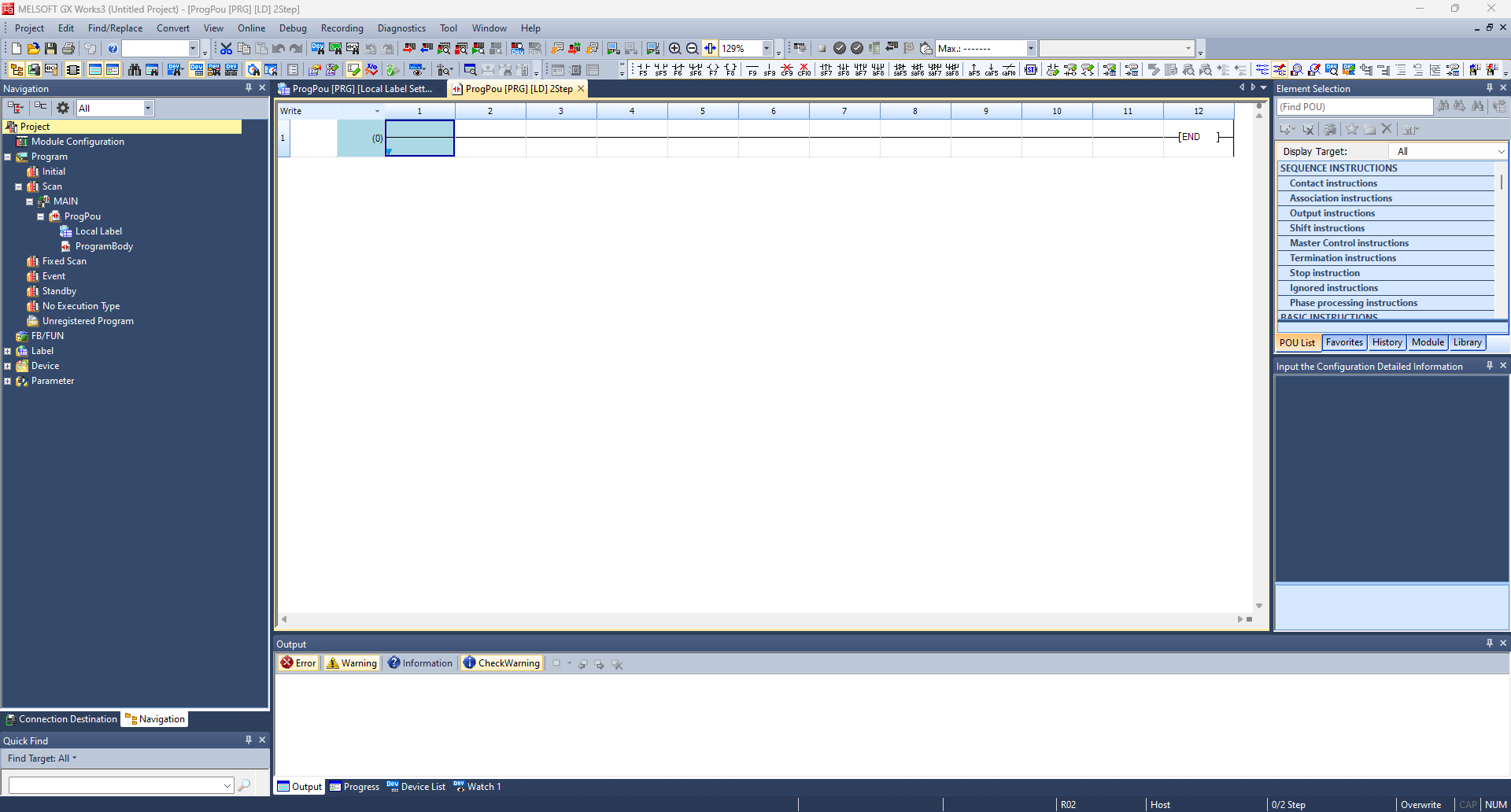Click the Print icon in toolbar

[x=68, y=49]
